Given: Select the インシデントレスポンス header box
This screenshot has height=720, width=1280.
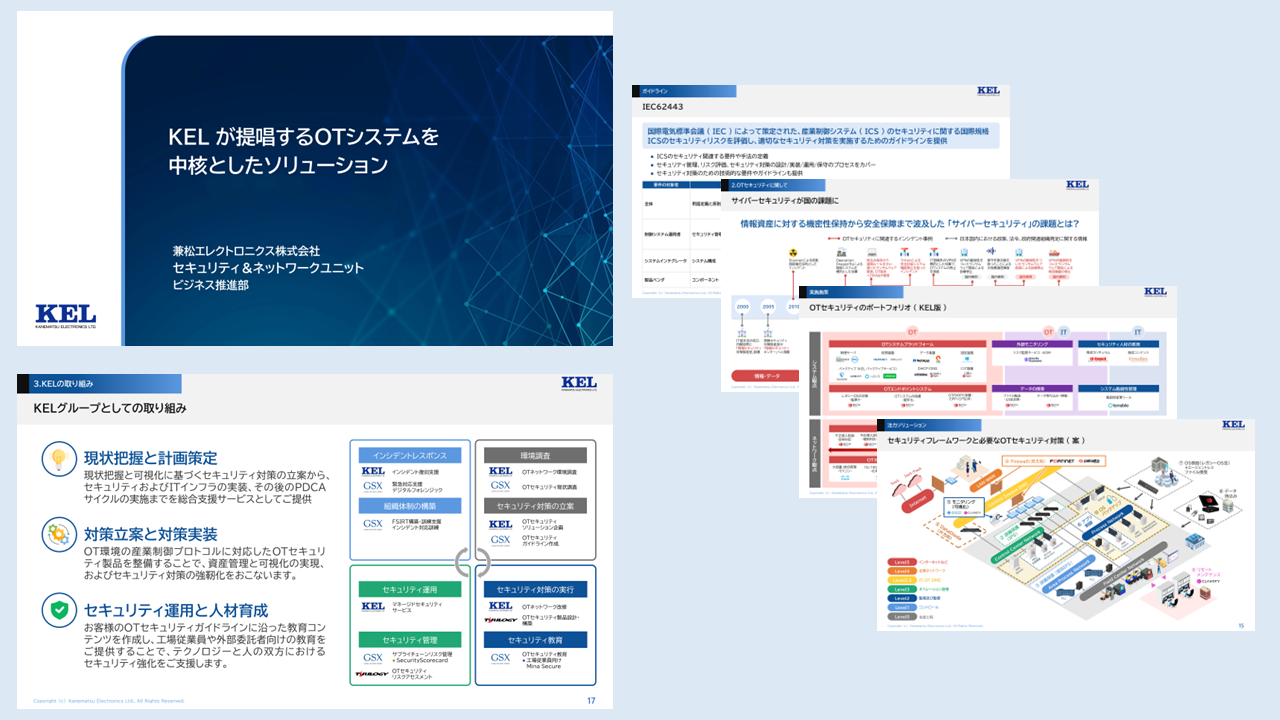Looking at the screenshot, I should pos(410,455).
